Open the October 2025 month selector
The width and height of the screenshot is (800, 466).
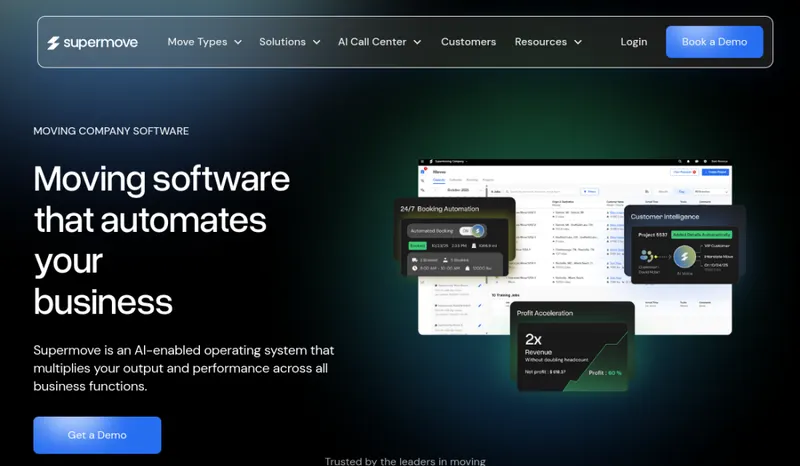(x=458, y=190)
